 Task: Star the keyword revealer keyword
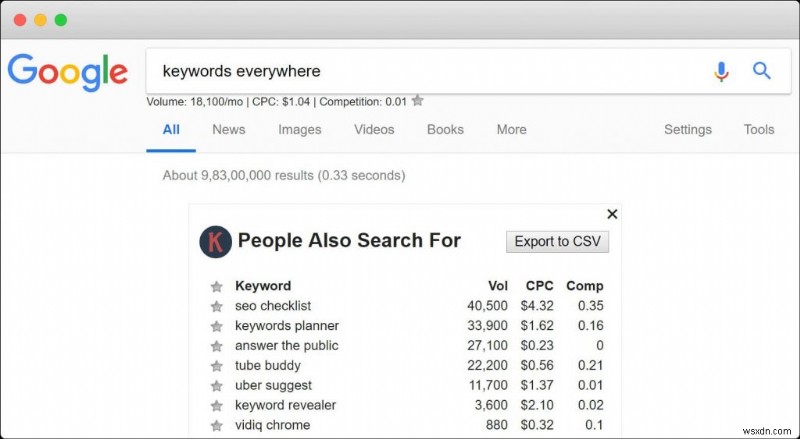coord(217,406)
